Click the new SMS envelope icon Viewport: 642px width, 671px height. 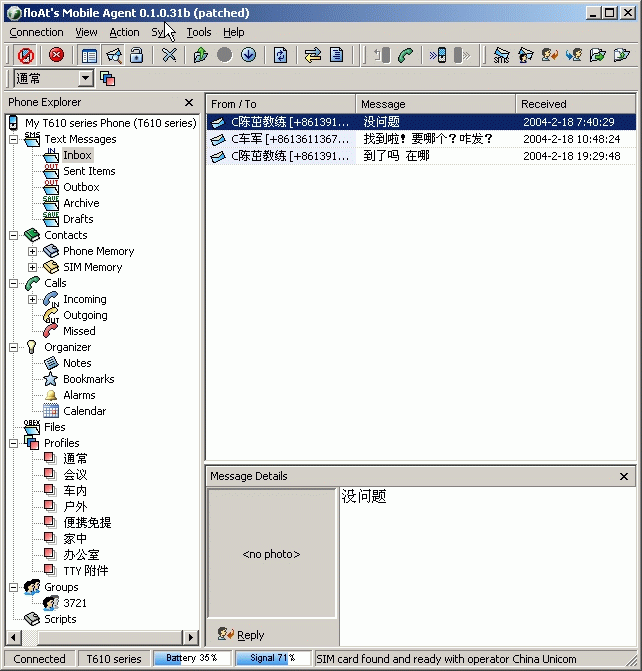click(x=501, y=55)
